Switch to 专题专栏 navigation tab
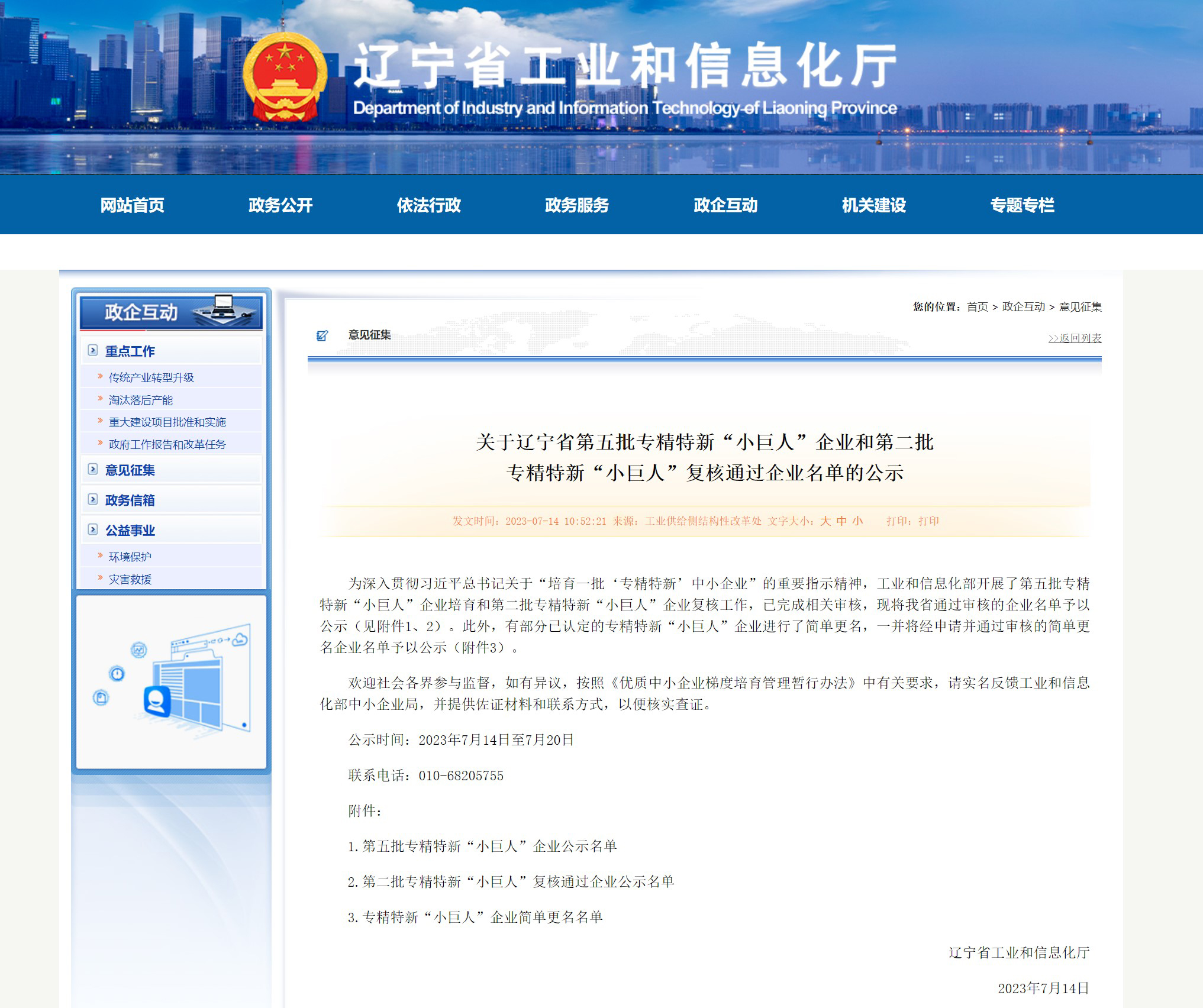 tap(1023, 205)
